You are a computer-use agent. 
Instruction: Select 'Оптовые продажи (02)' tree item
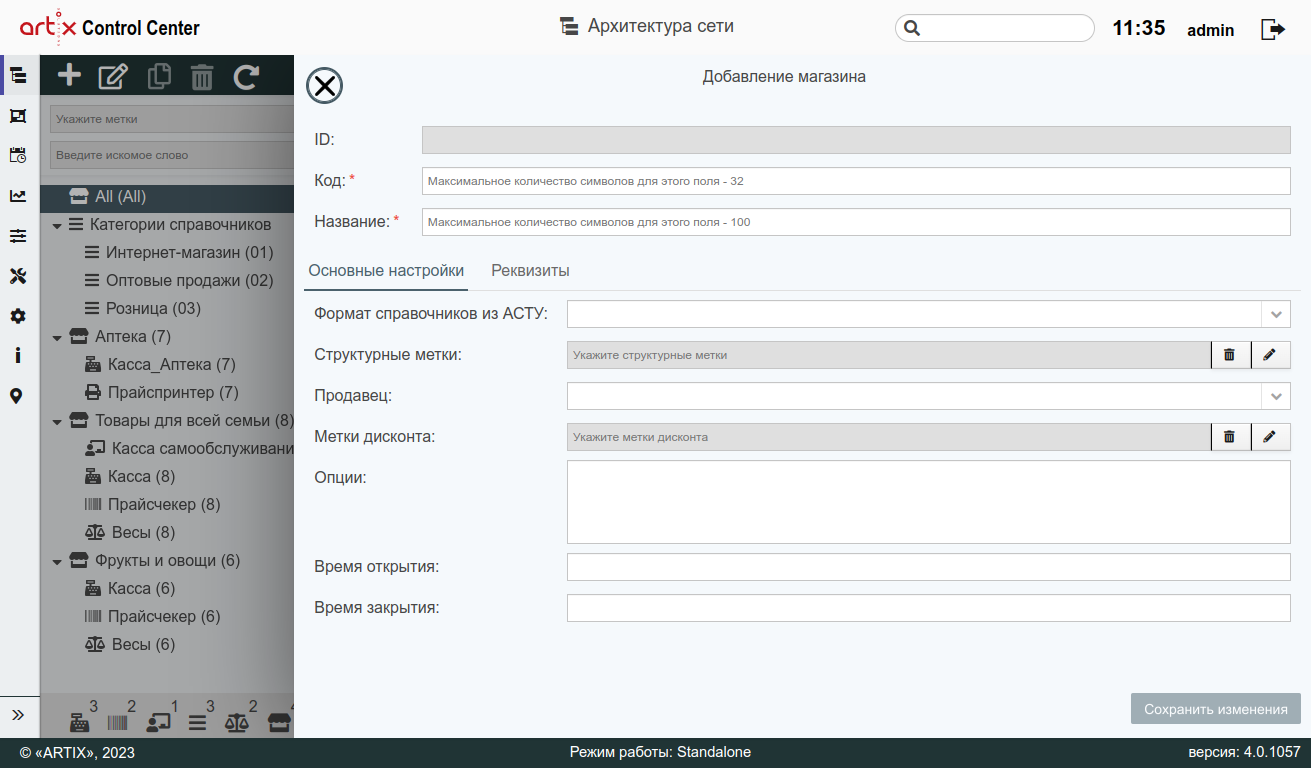click(178, 281)
